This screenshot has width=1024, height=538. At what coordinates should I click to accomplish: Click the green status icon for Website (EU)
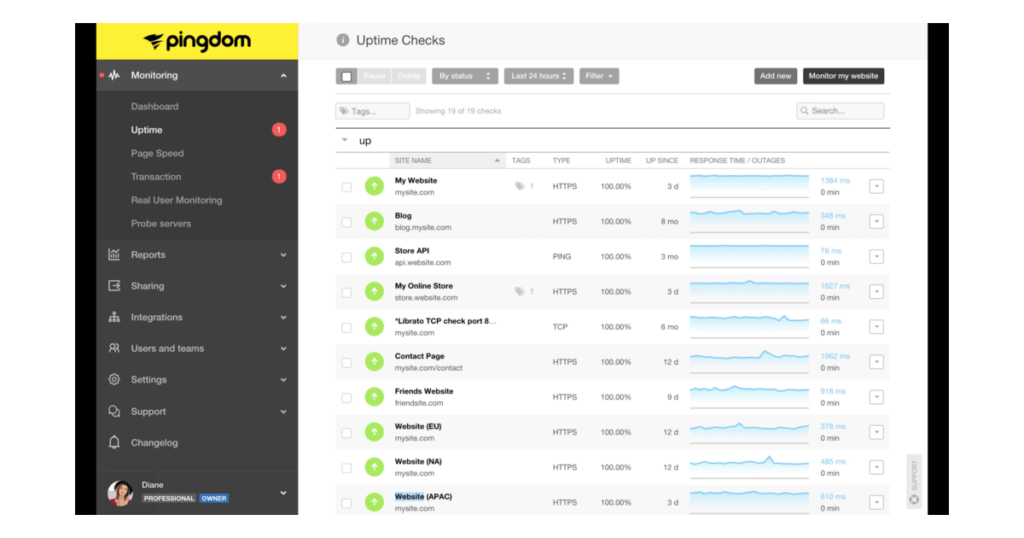pyautogui.click(x=374, y=432)
